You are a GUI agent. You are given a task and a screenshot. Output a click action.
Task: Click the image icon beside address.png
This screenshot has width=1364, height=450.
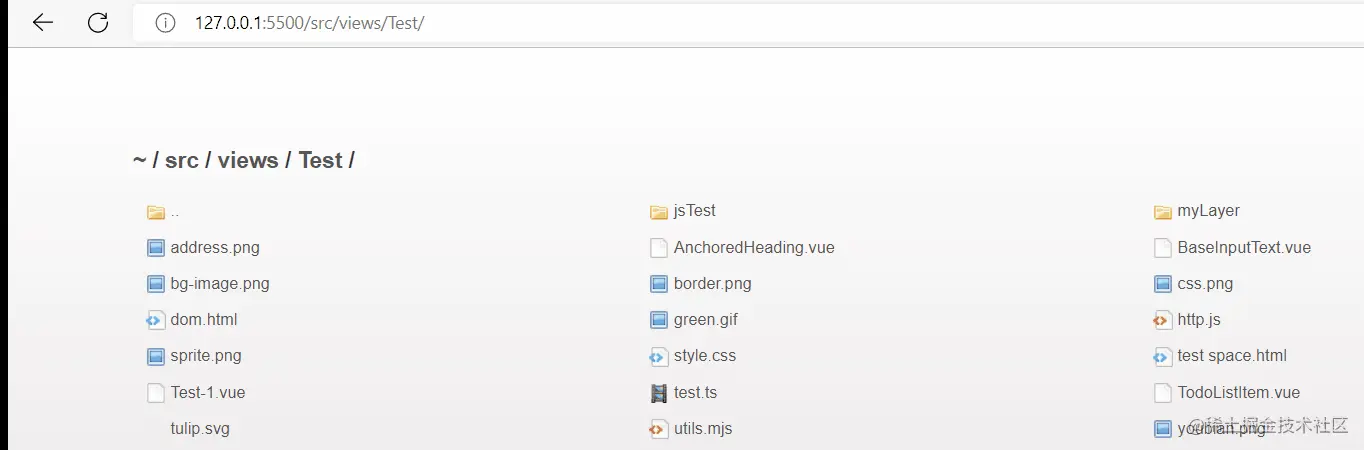tap(155, 248)
